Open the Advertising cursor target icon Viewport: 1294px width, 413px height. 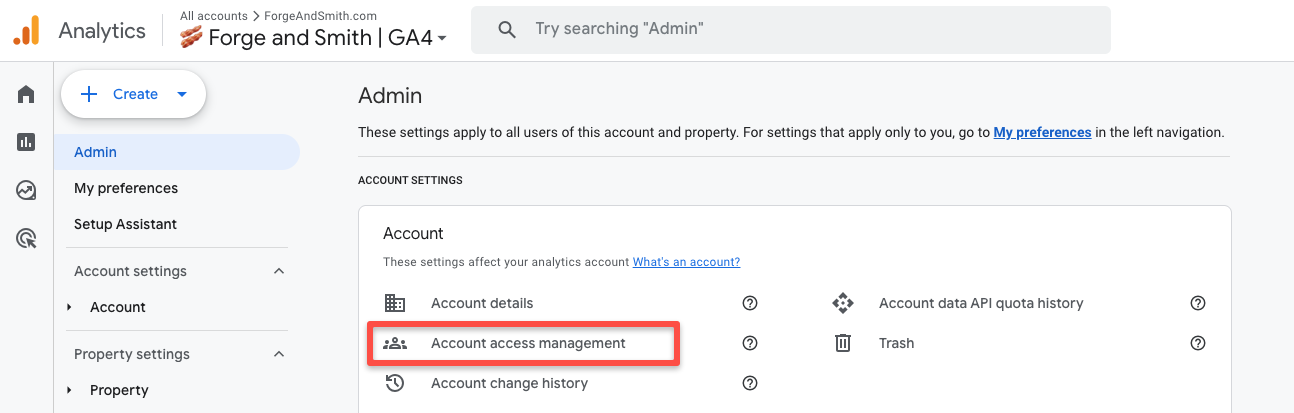(26, 238)
